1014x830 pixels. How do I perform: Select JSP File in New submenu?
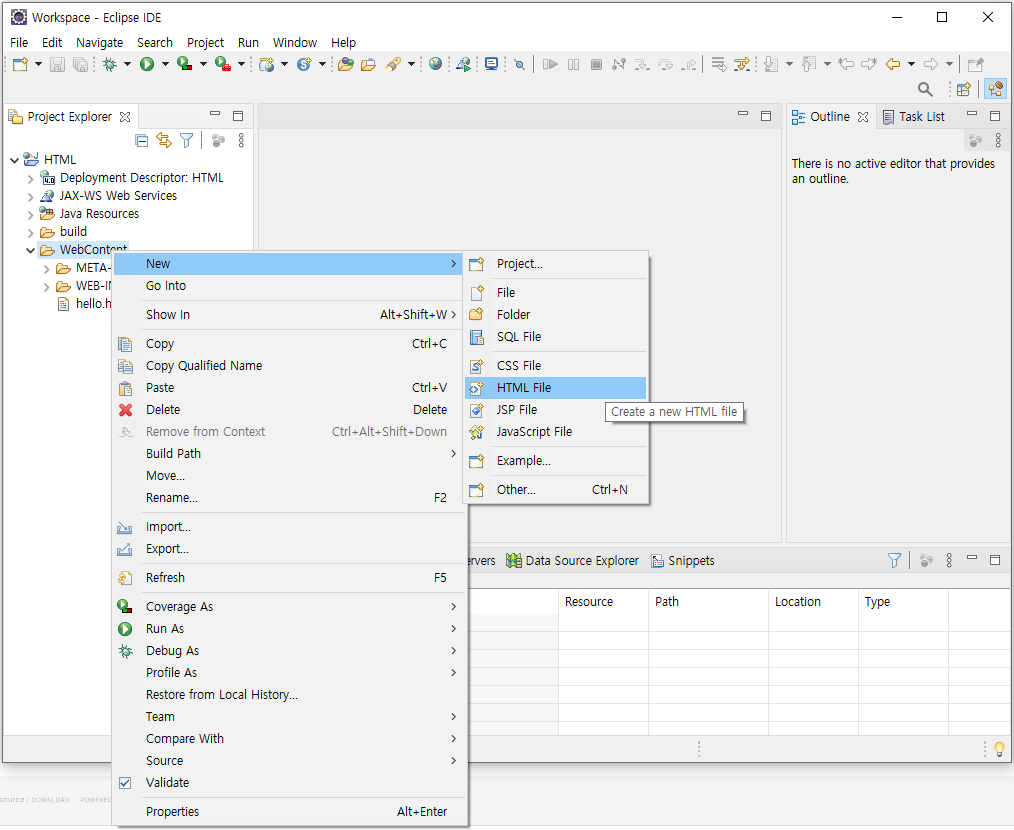coord(556,410)
